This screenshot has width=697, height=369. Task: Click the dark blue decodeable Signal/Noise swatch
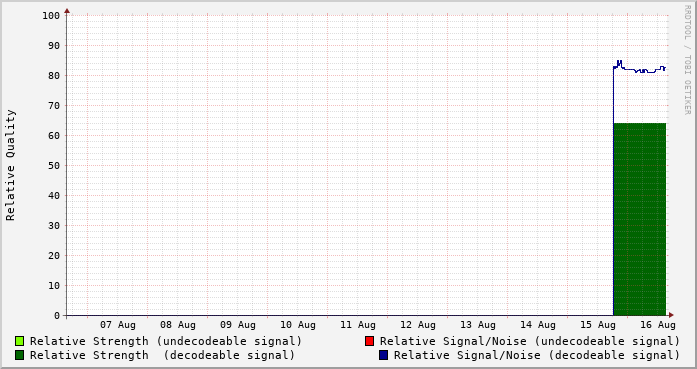pyautogui.click(x=383, y=355)
